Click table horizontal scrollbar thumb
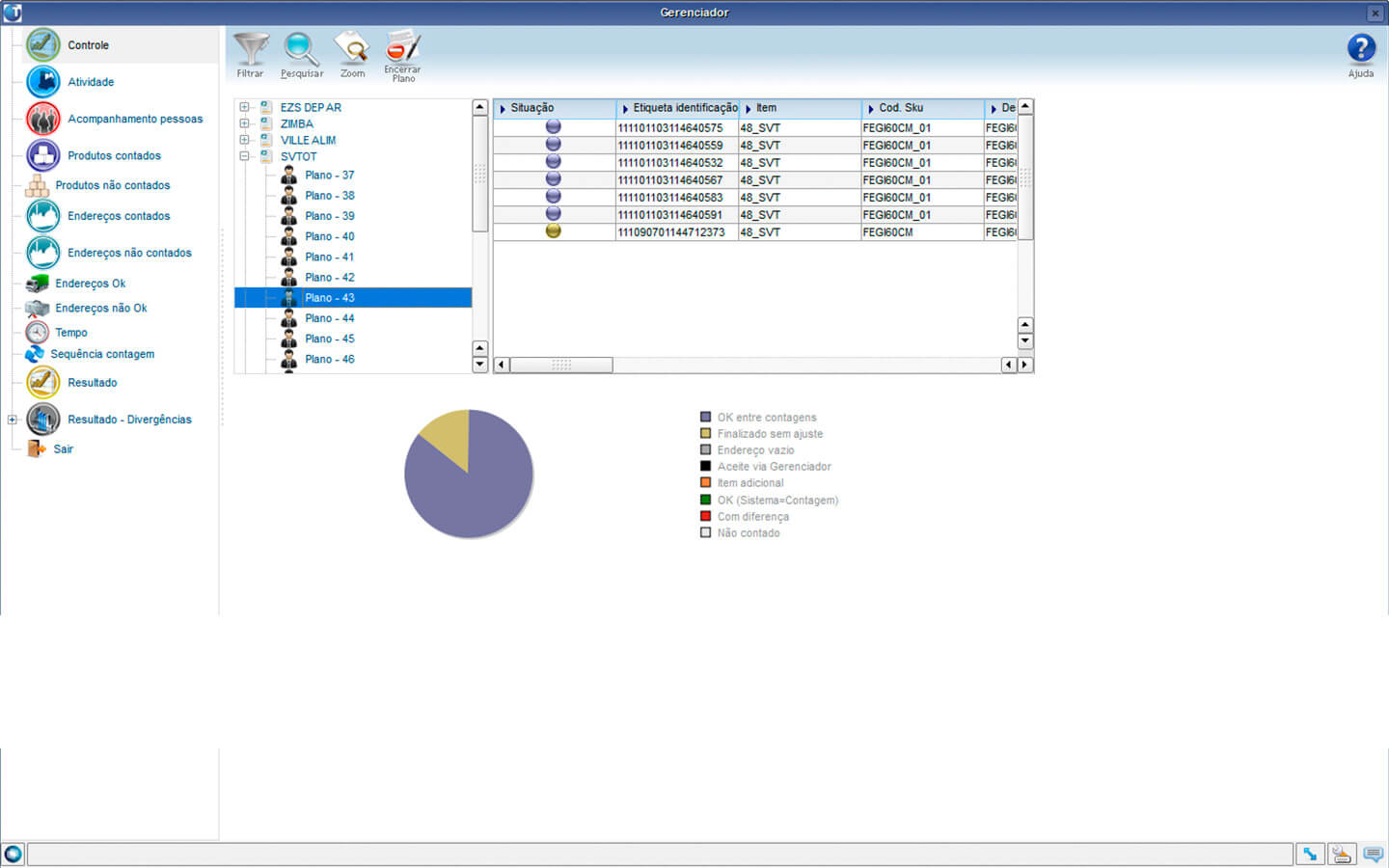 [561, 365]
